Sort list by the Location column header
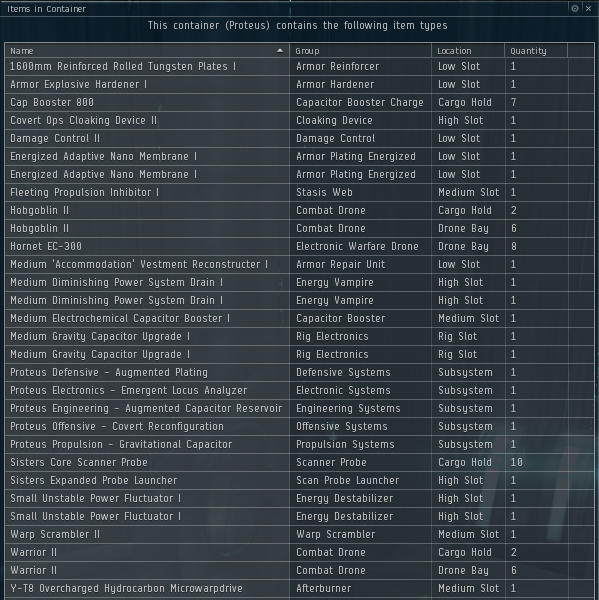 pyautogui.click(x=468, y=51)
